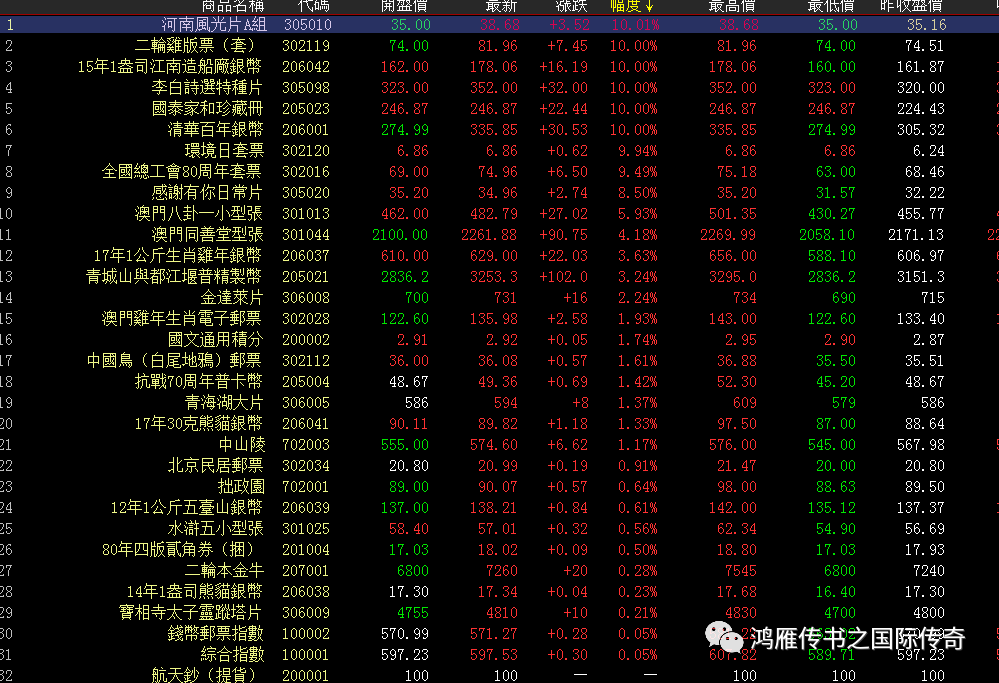This screenshot has width=999, height=683.
Task: Click code 702003 cell
Action: pos(306,445)
